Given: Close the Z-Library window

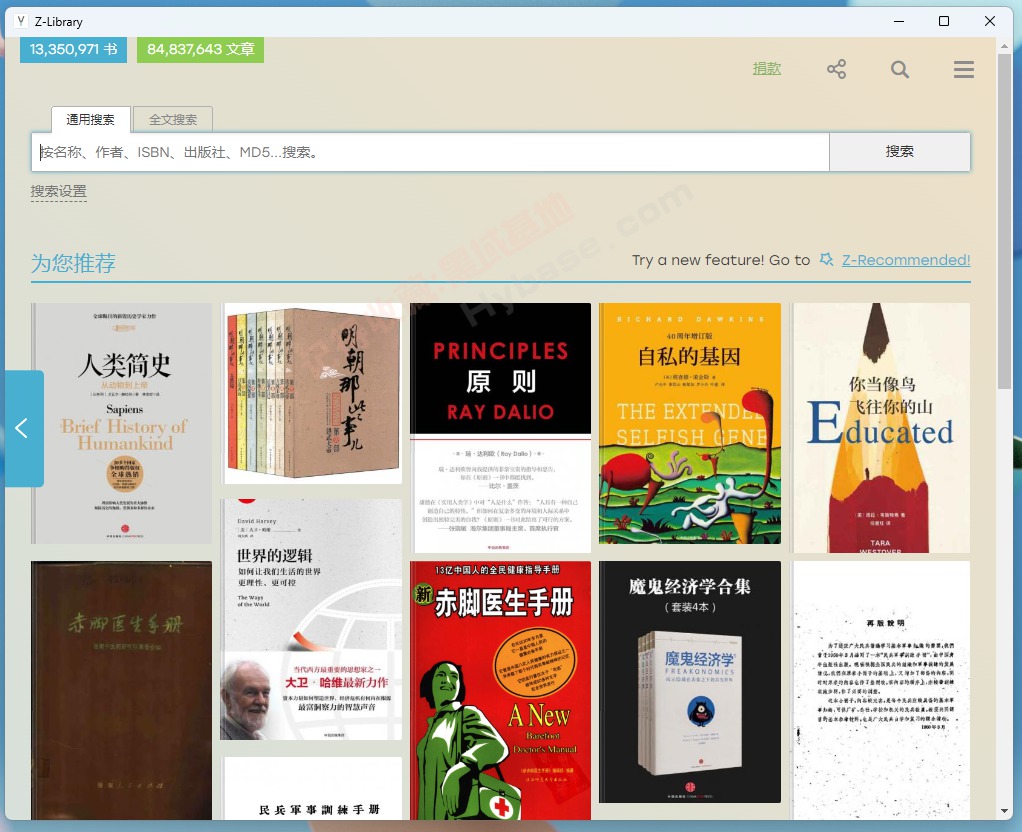Looking at the screenshot, I should tap(989, 22).
